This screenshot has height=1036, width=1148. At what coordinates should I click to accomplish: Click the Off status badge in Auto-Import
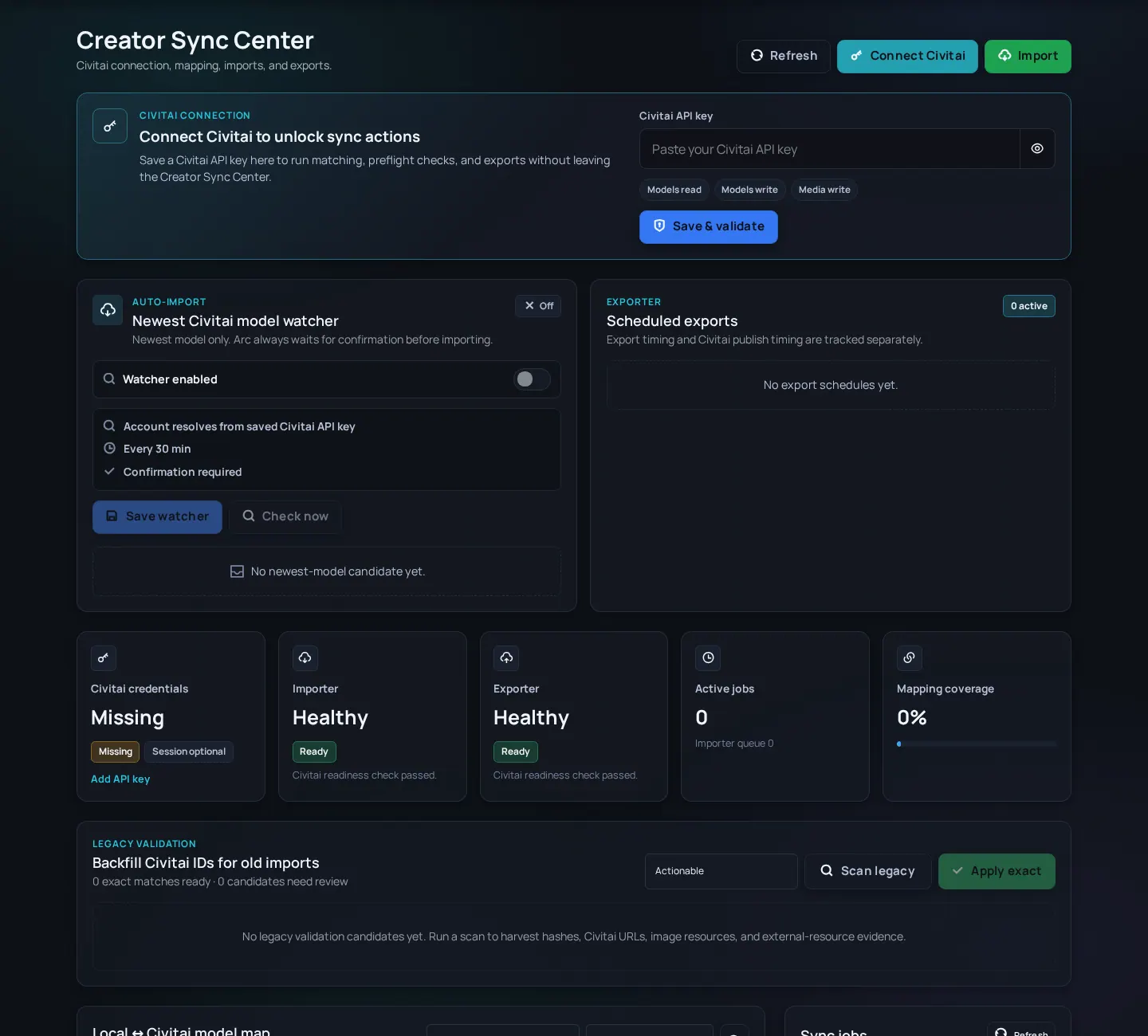click(538, 306)
